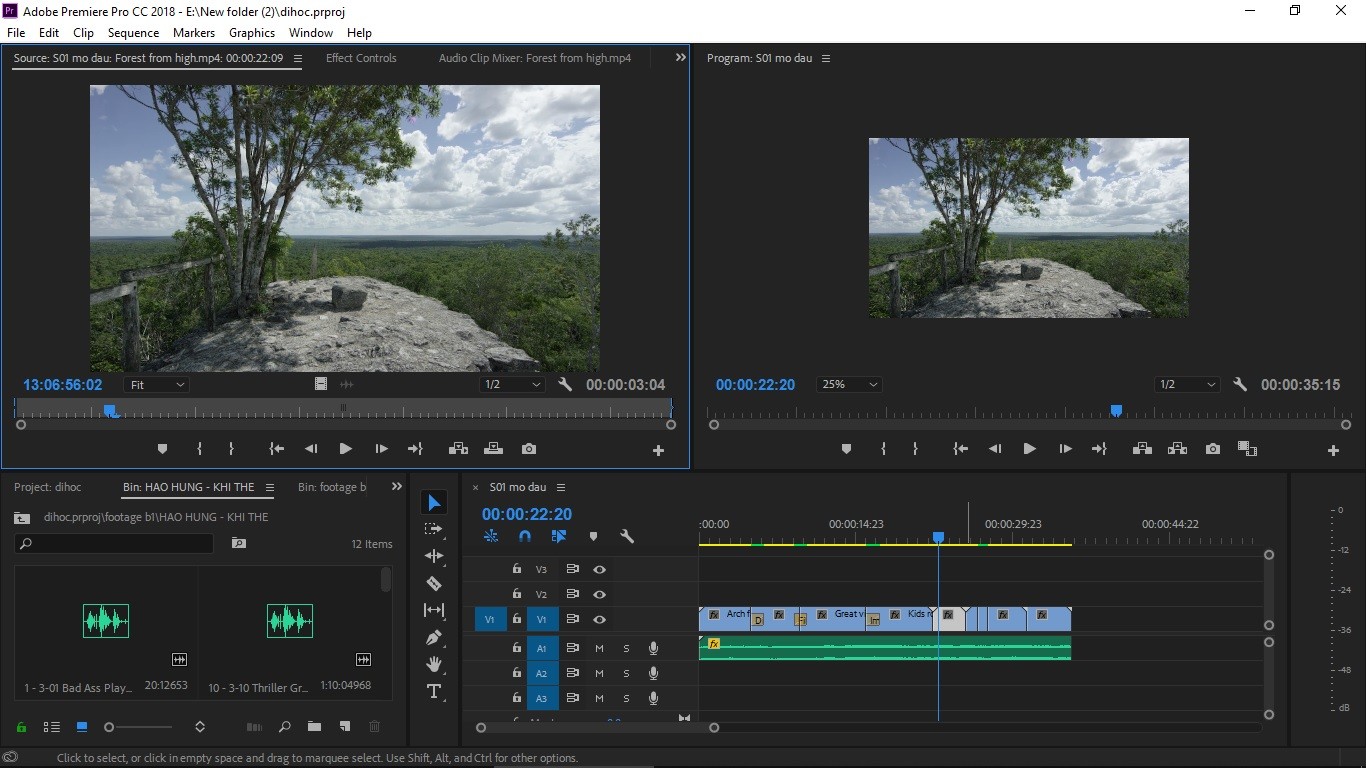Viewport: 1366px width, 768px height.
Task: Click the Insert button in Source monitor
Action: [x=459, y=450]
